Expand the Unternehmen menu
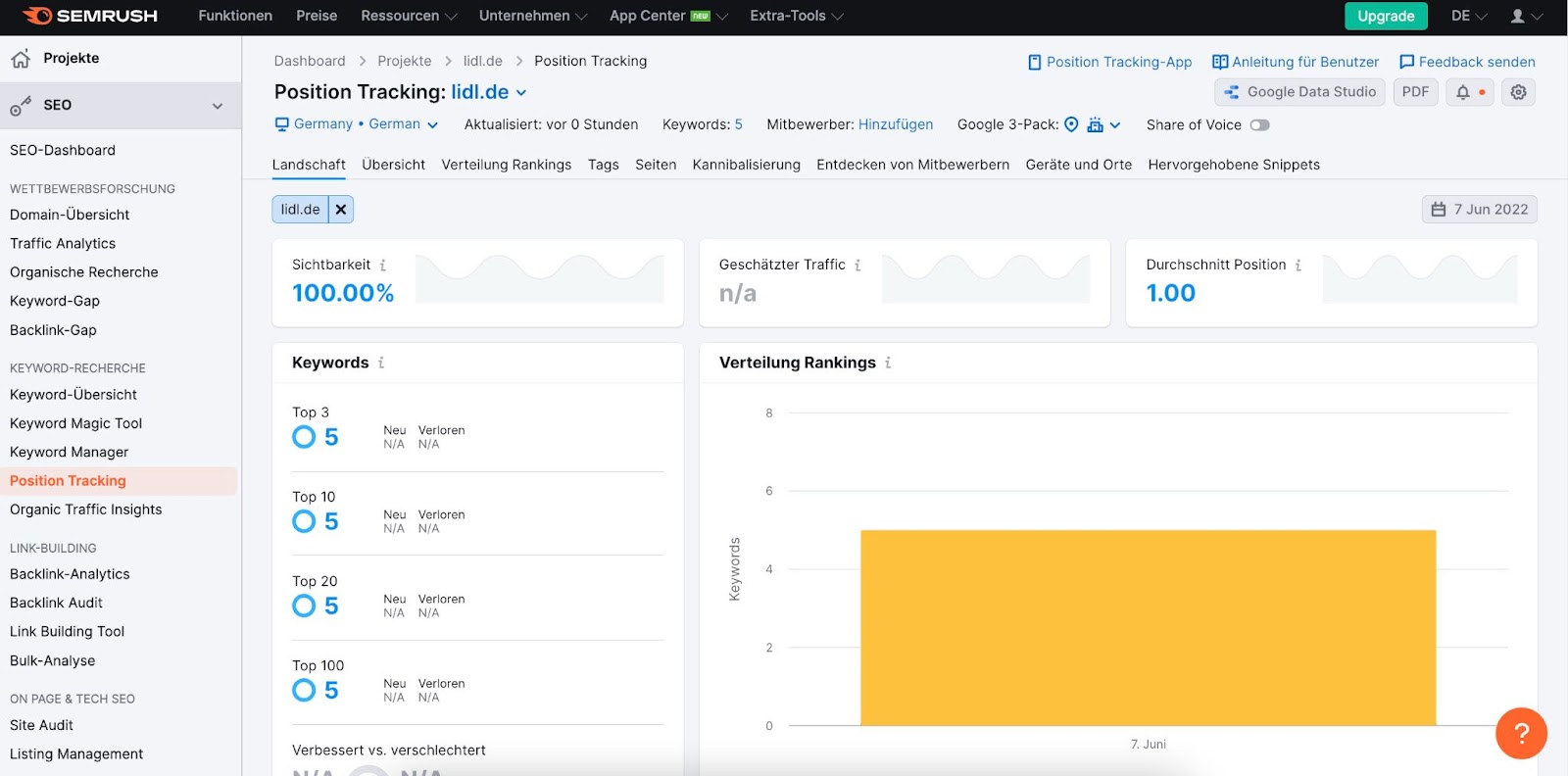The height and width of the screenshot is (776, 1568). click(x=533, y=16)
